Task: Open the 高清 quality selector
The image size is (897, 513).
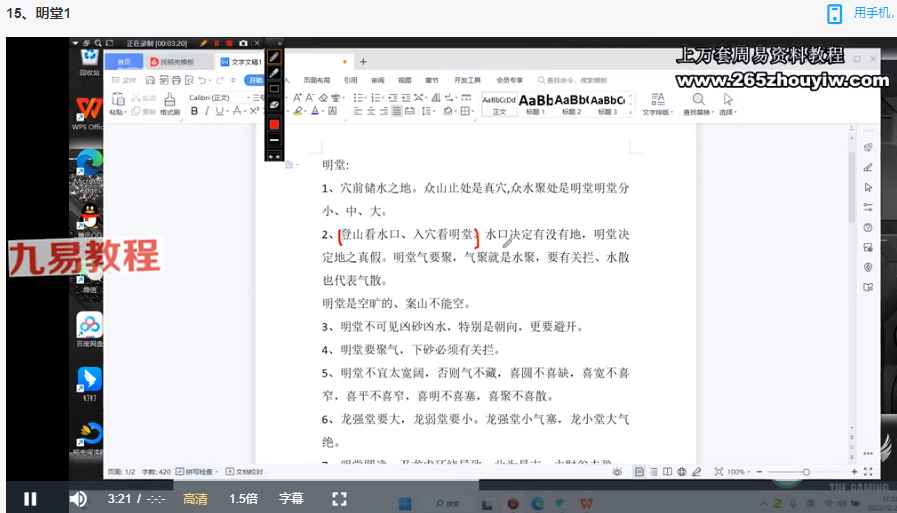Action: coord(195,498)
